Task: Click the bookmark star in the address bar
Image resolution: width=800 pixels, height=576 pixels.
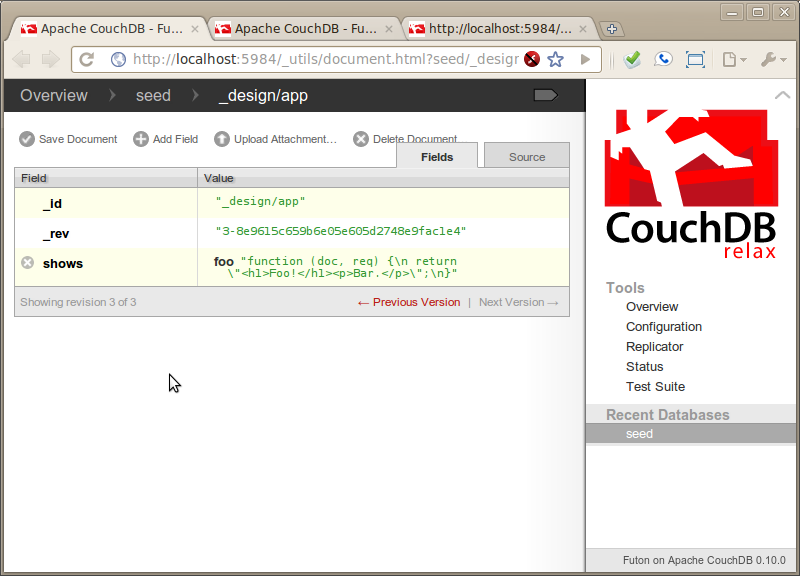Action: (555, 60)
